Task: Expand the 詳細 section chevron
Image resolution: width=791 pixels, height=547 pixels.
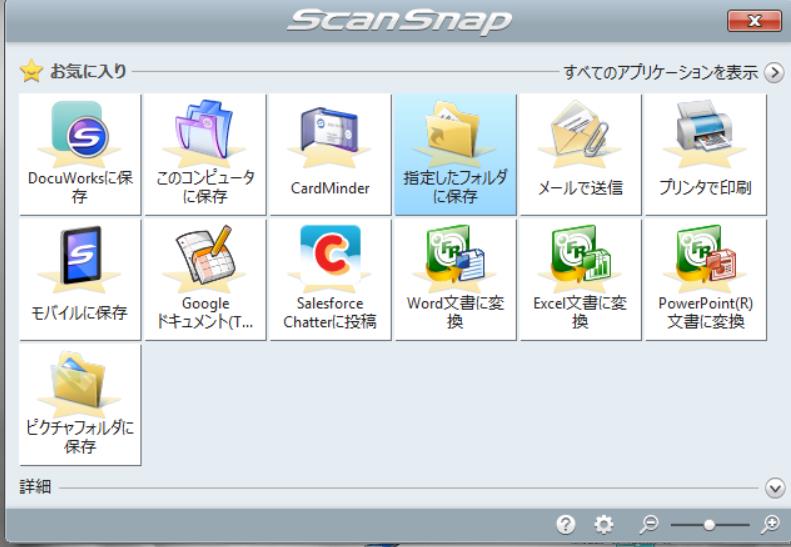Action: 774,488
